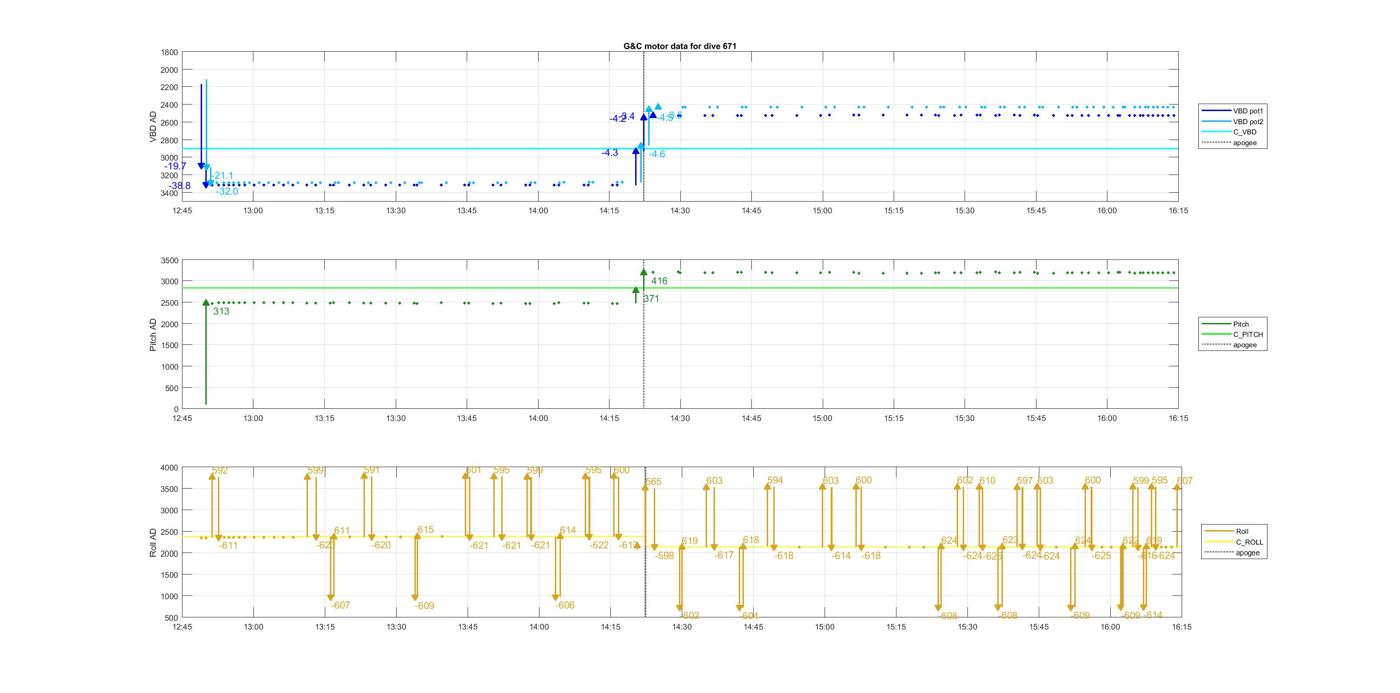Click the 'Pitch AD' y-axis label

point(154,335)
